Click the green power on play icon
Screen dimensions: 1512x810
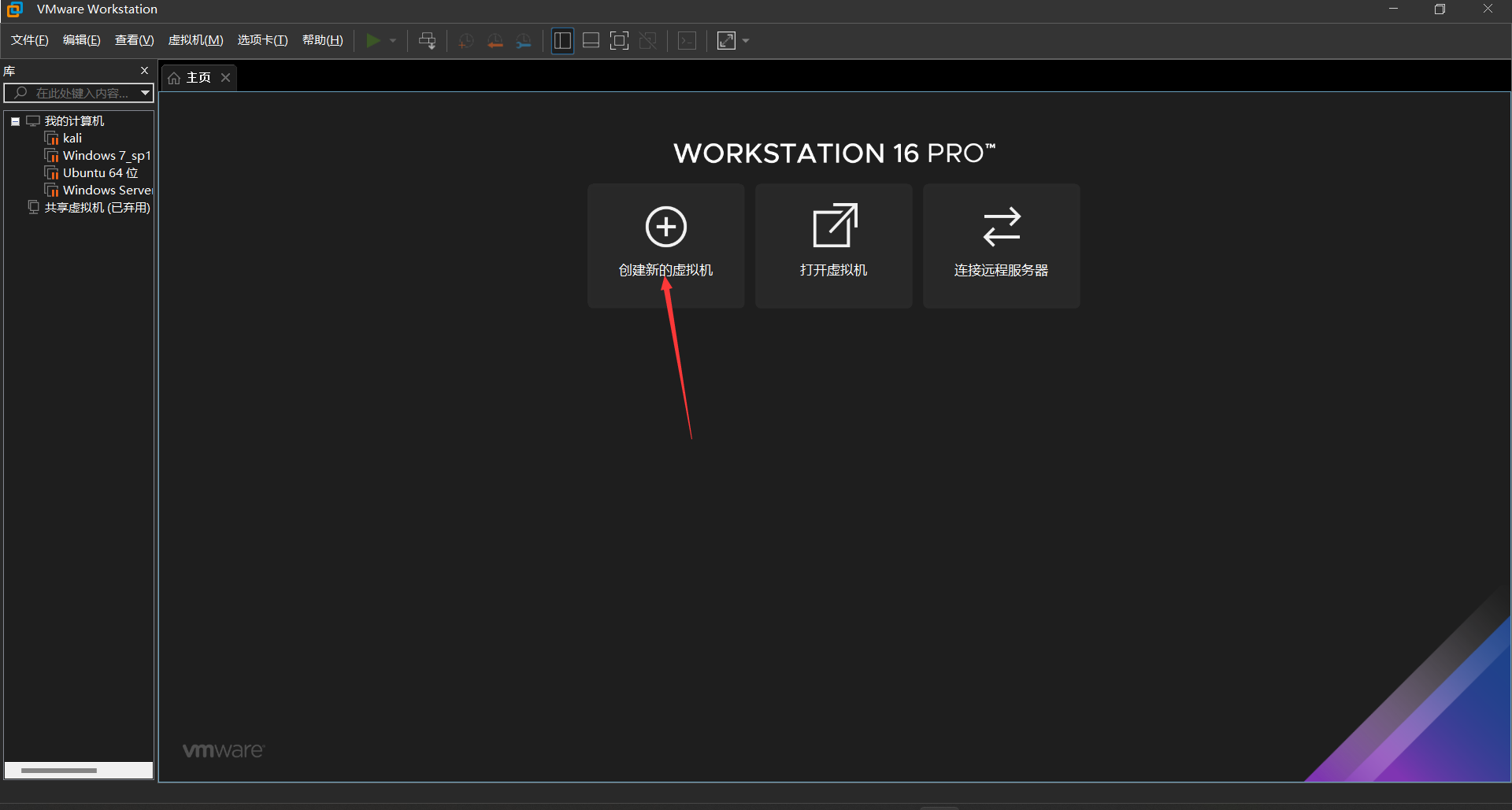373,40
